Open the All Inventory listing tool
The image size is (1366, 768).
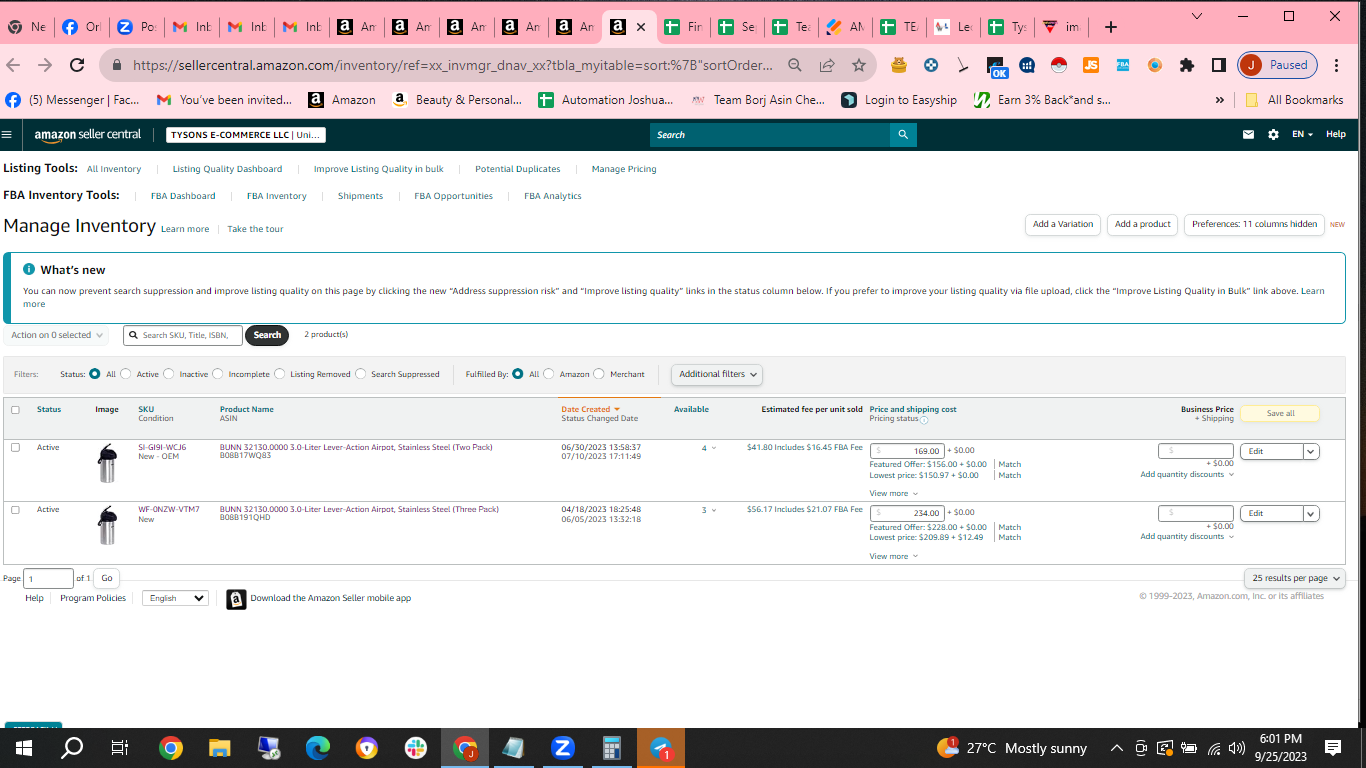(114, 169)
